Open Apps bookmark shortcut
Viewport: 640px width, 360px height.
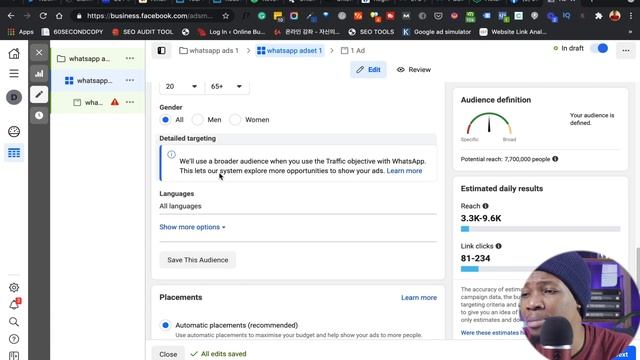(20, 32)
